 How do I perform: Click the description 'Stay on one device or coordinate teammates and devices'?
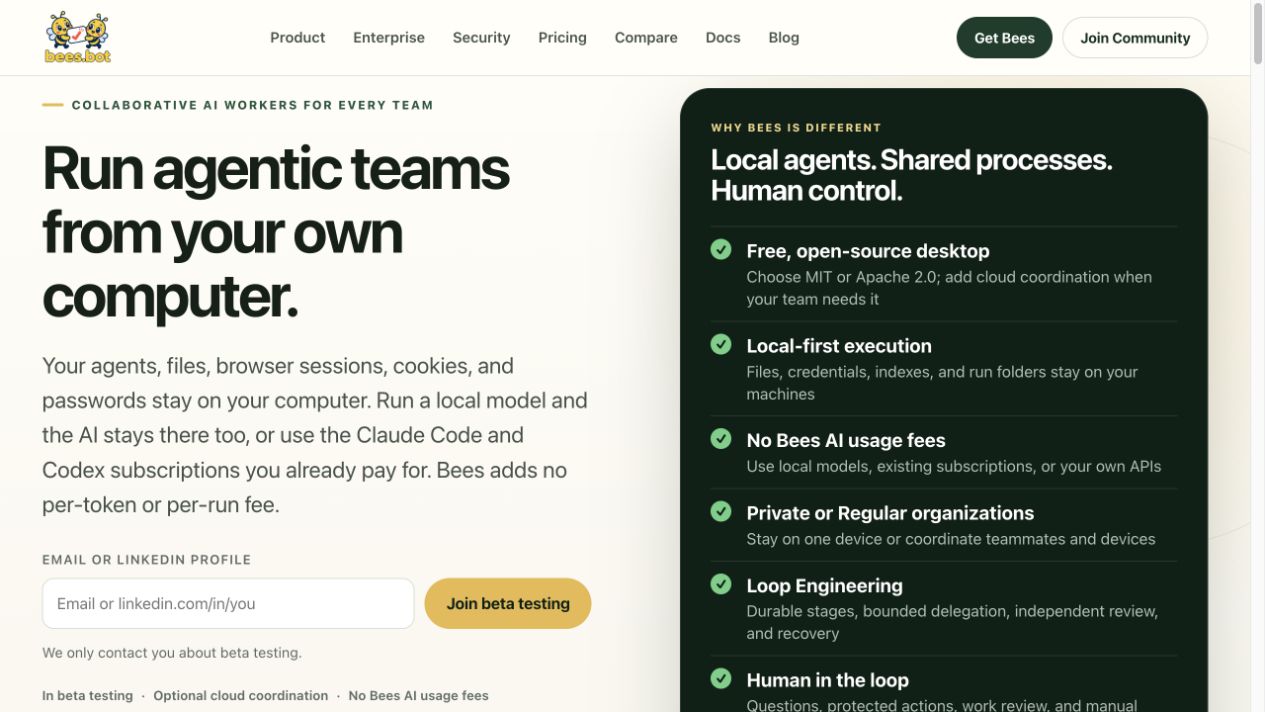coord(951,539)
